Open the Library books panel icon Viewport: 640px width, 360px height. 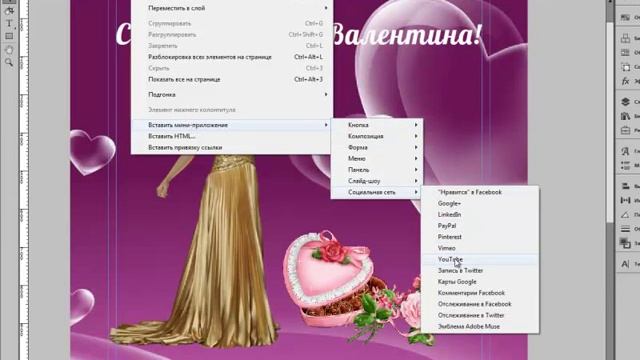(x=625, y=116)
